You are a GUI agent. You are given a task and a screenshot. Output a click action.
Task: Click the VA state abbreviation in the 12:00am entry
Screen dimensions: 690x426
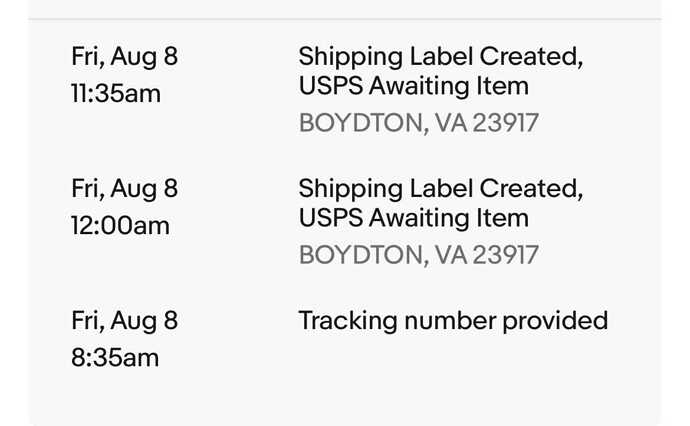click(x=450, y=255)
